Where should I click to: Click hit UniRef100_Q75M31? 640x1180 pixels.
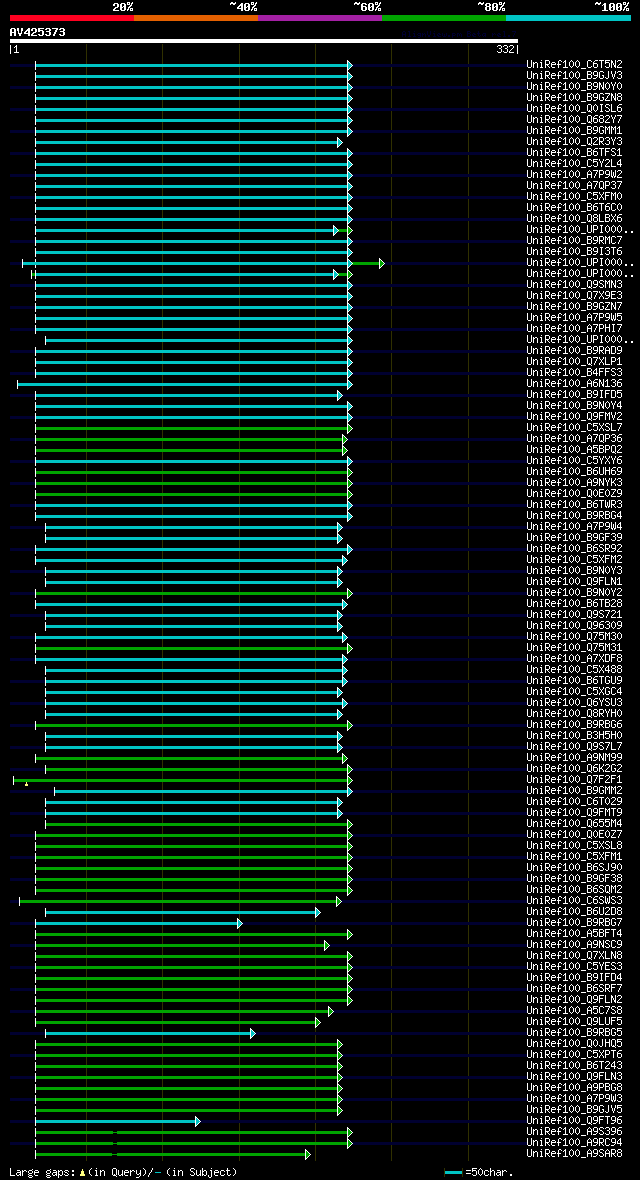[x=574, y=648]
